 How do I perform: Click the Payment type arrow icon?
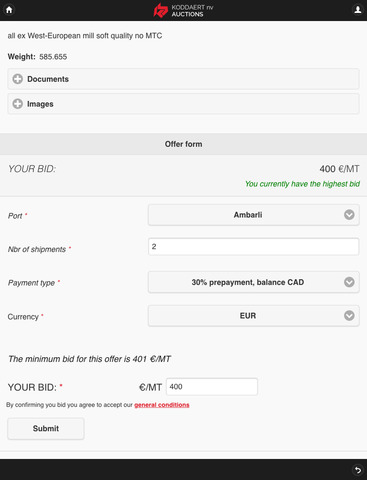click(x=349, y=282)
